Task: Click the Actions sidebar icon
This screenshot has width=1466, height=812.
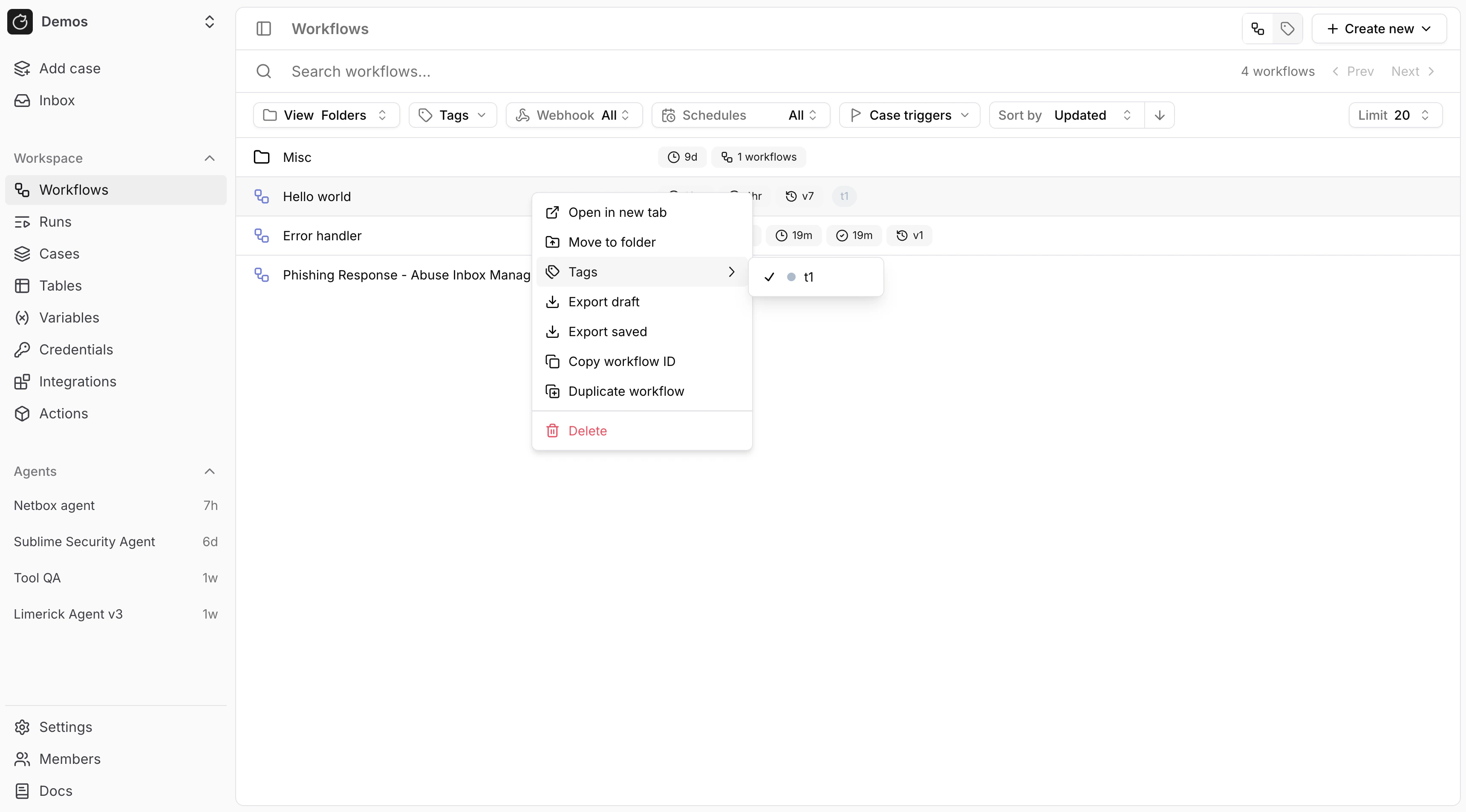Action: 22,414
